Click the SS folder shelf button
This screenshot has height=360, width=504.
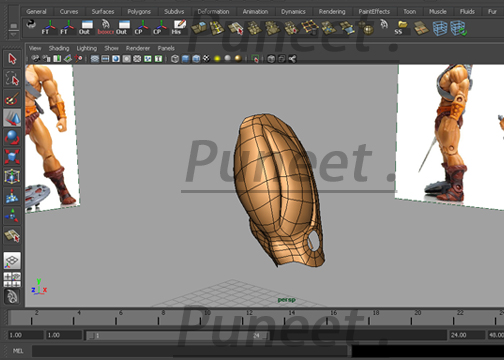[401, 28]
